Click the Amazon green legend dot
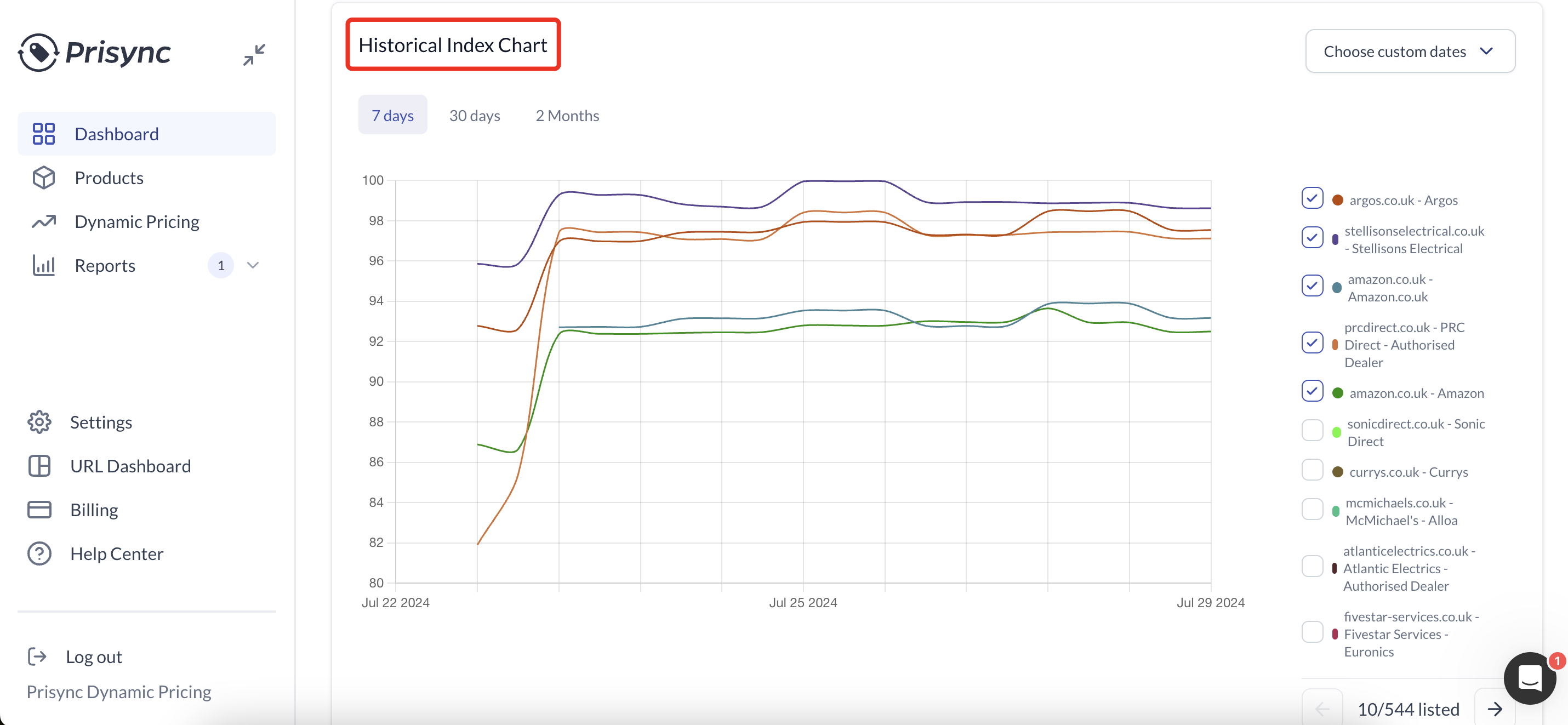This screenshot has height=725, width=1568. [1337, 392]
